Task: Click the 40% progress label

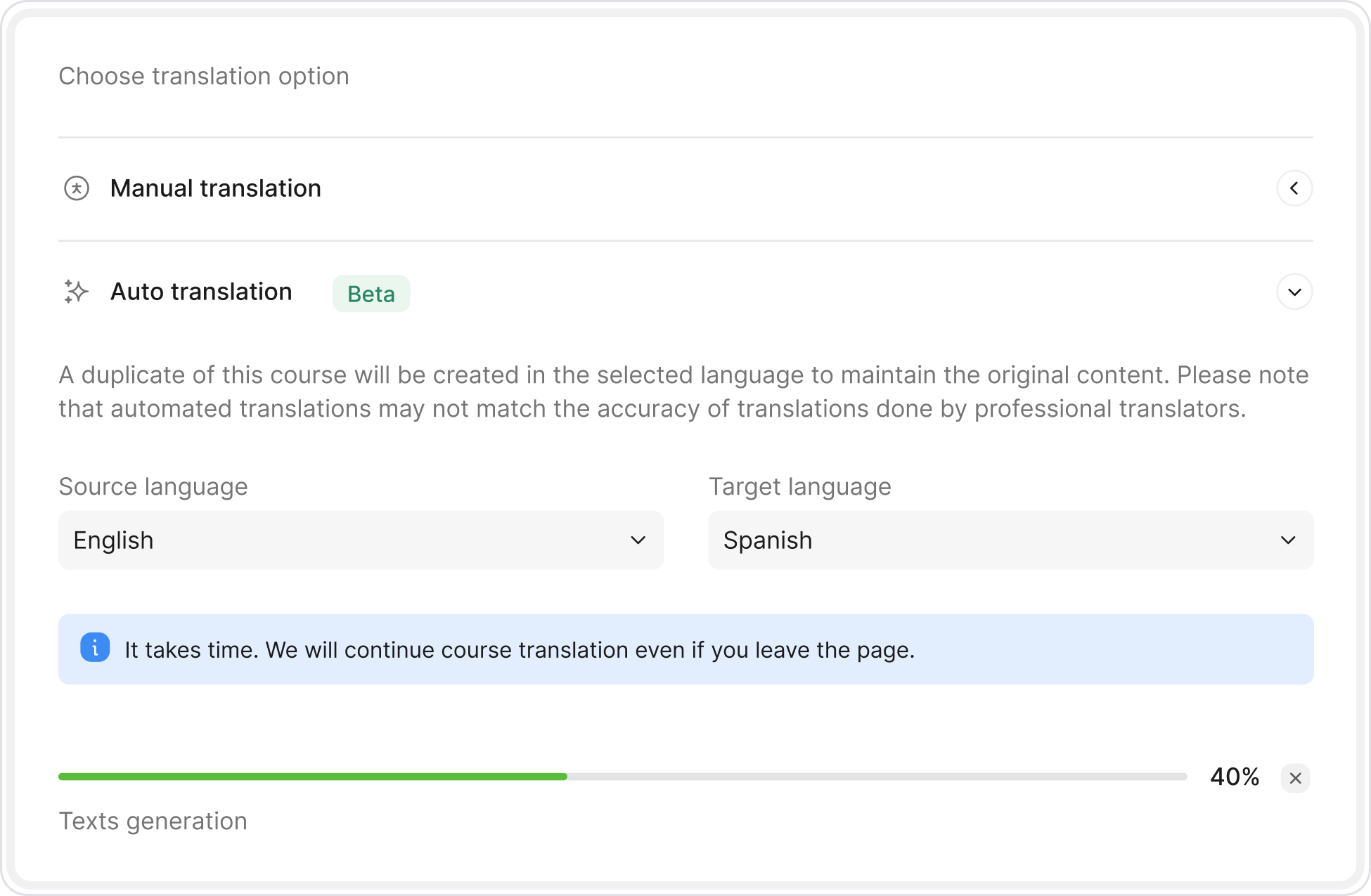Action: pyautogui.click(x=1235, y=777)
